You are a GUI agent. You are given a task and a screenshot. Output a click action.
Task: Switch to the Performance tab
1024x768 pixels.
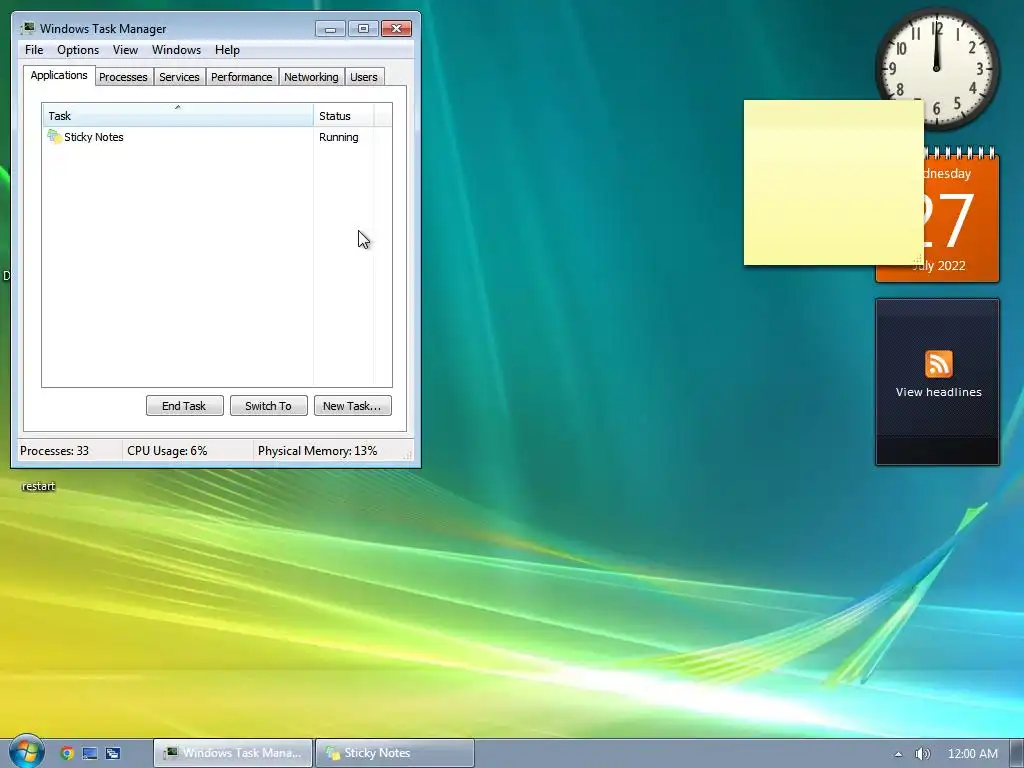coord(242,77)
